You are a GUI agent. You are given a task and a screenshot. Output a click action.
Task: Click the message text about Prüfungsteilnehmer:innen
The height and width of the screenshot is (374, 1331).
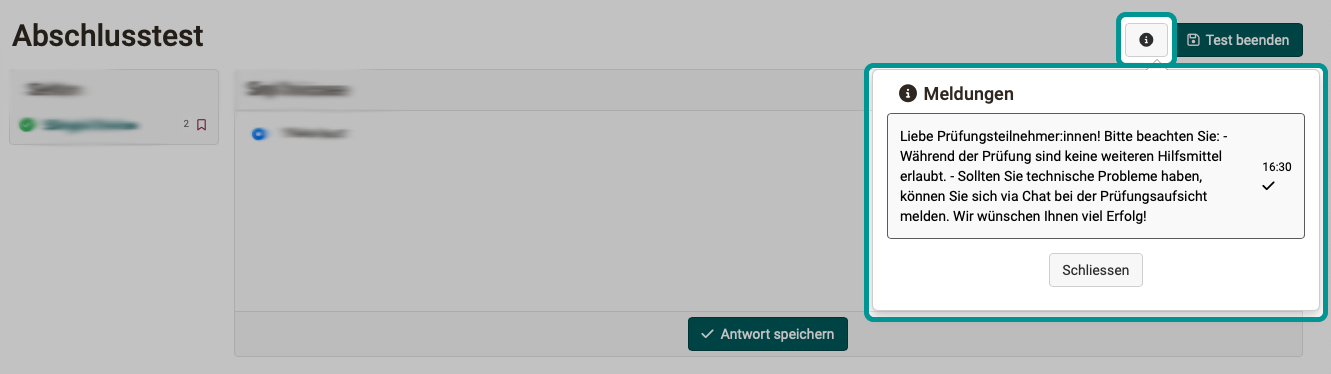tap(1068, 176)
